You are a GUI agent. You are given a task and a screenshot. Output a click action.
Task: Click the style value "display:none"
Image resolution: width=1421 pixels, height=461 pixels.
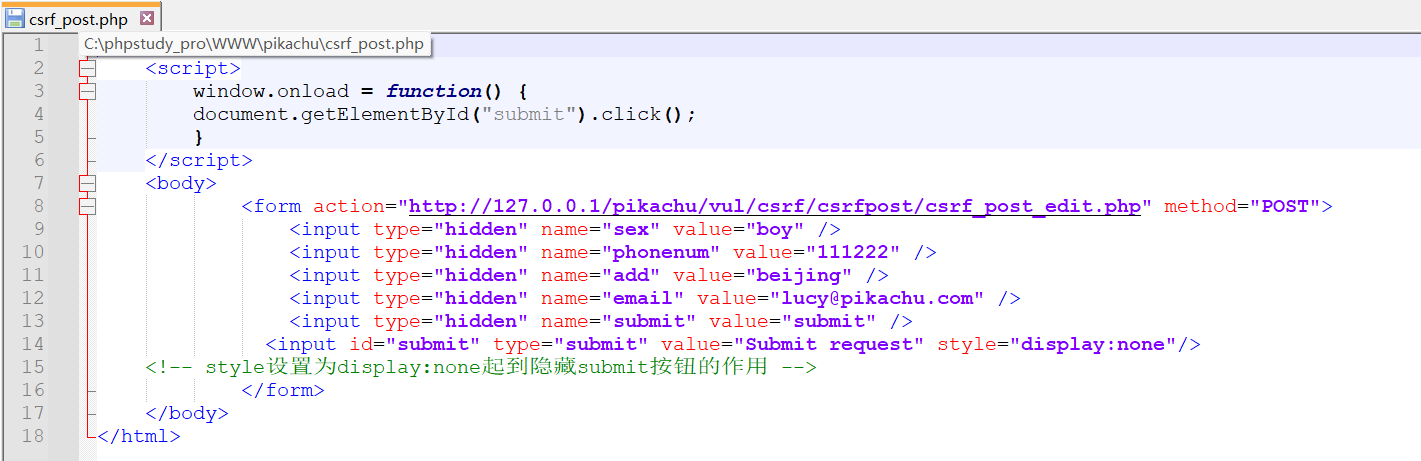(x=1093, y=344)
